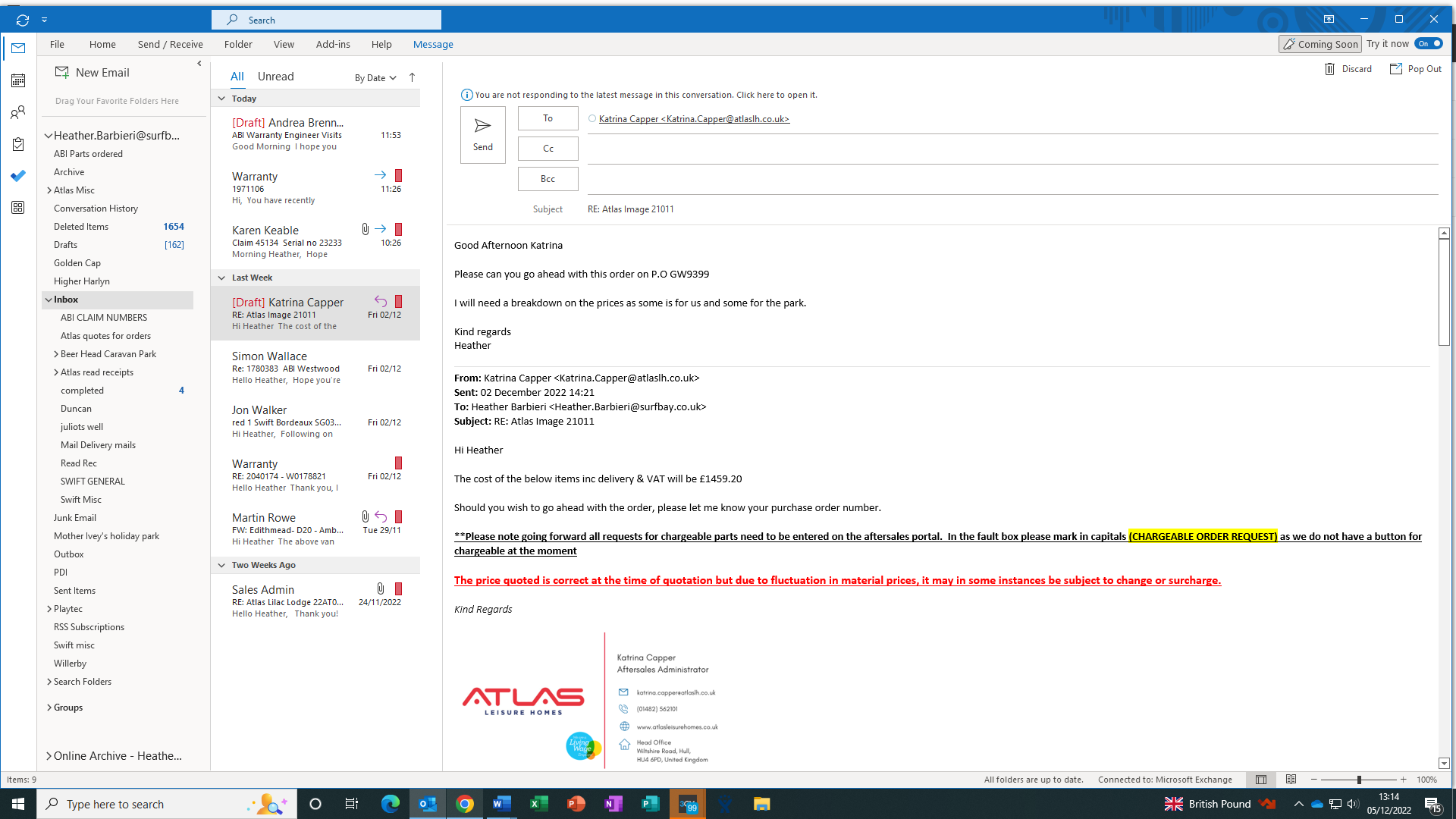The height and width of the screenshot is (819, 1456).
Task: Click the Send/Receive sync icon in the title bar
Action: click(x=23, y=20)
